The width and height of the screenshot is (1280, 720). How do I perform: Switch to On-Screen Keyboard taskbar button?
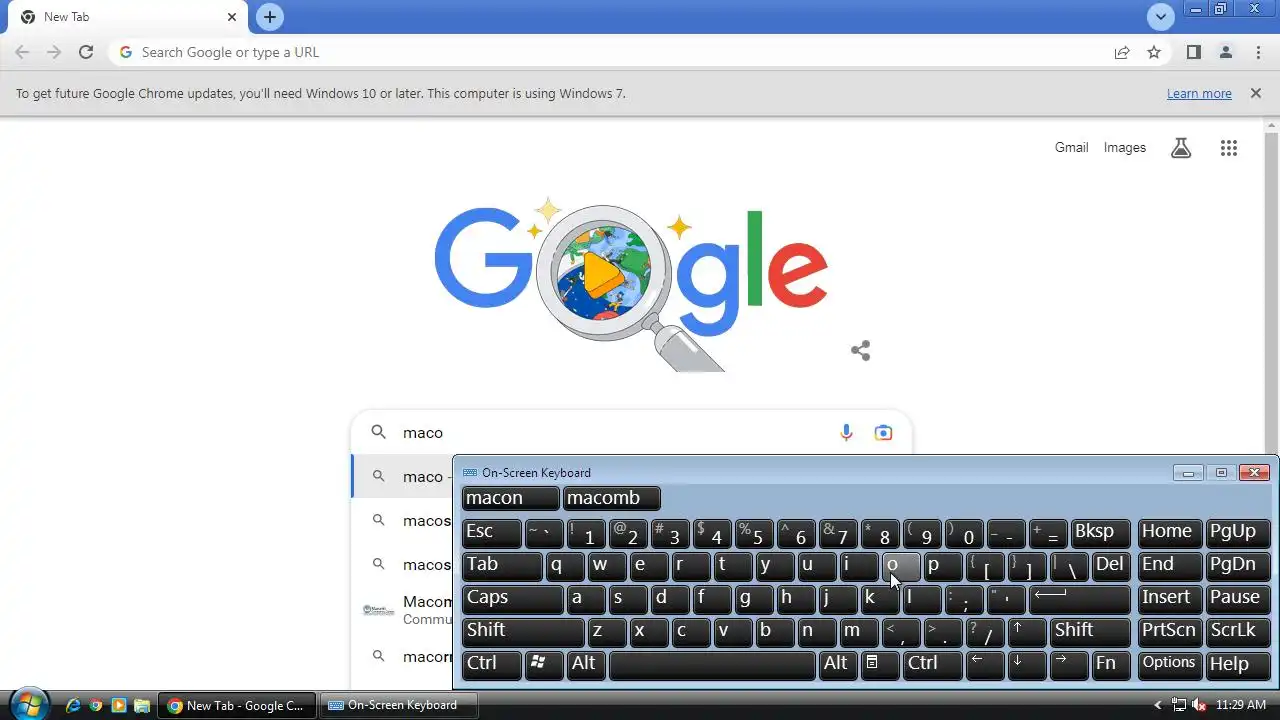click(x=401, y=705)
